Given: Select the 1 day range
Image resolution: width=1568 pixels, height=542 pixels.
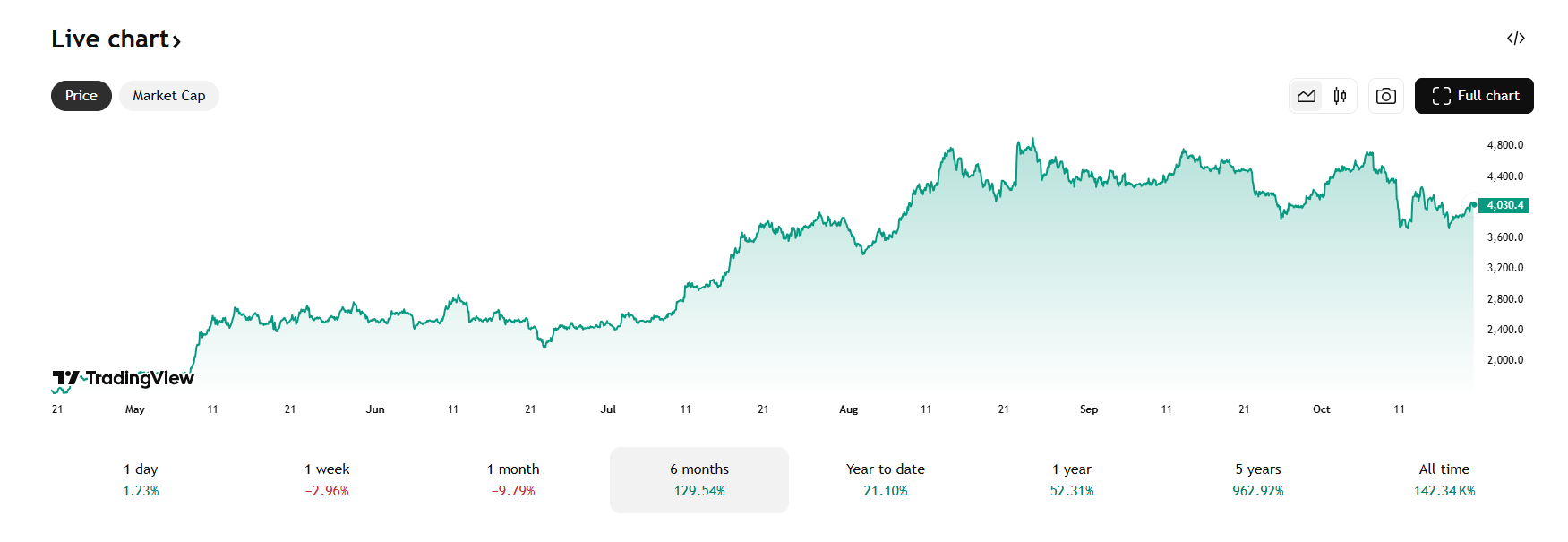Looking at the screenshot, I should point(141,479).
